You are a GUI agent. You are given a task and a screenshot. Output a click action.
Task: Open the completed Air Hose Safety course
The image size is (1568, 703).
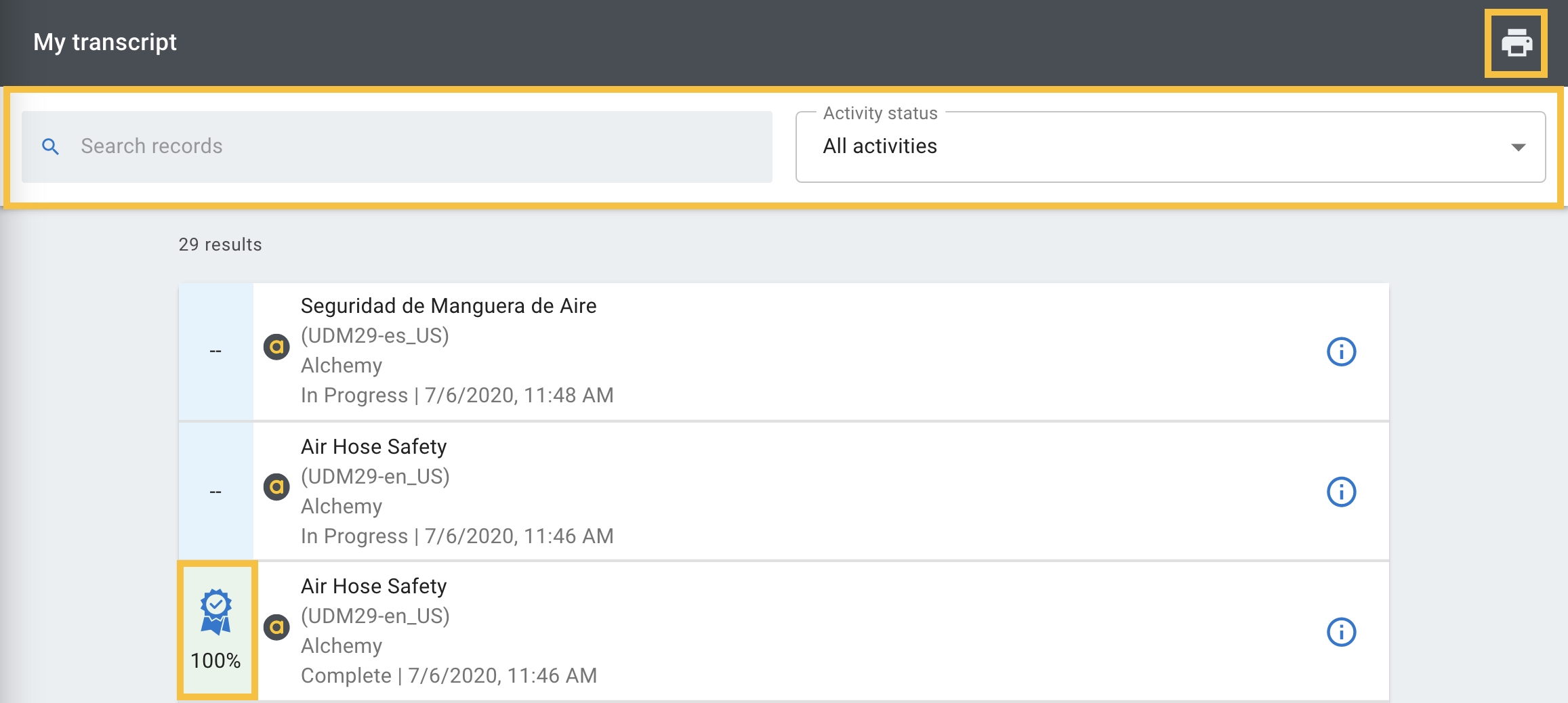click(x=373, y=586)
